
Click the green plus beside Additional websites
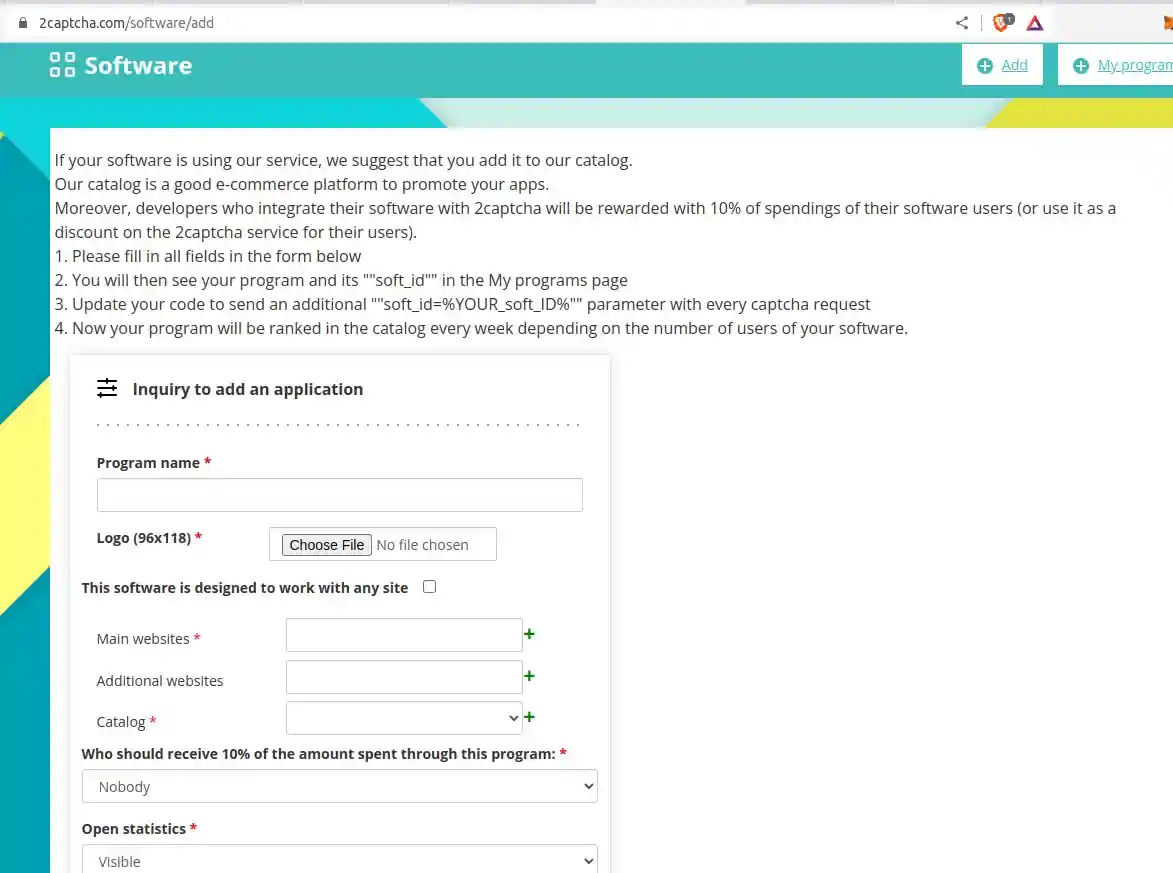[x=530, y=676]
